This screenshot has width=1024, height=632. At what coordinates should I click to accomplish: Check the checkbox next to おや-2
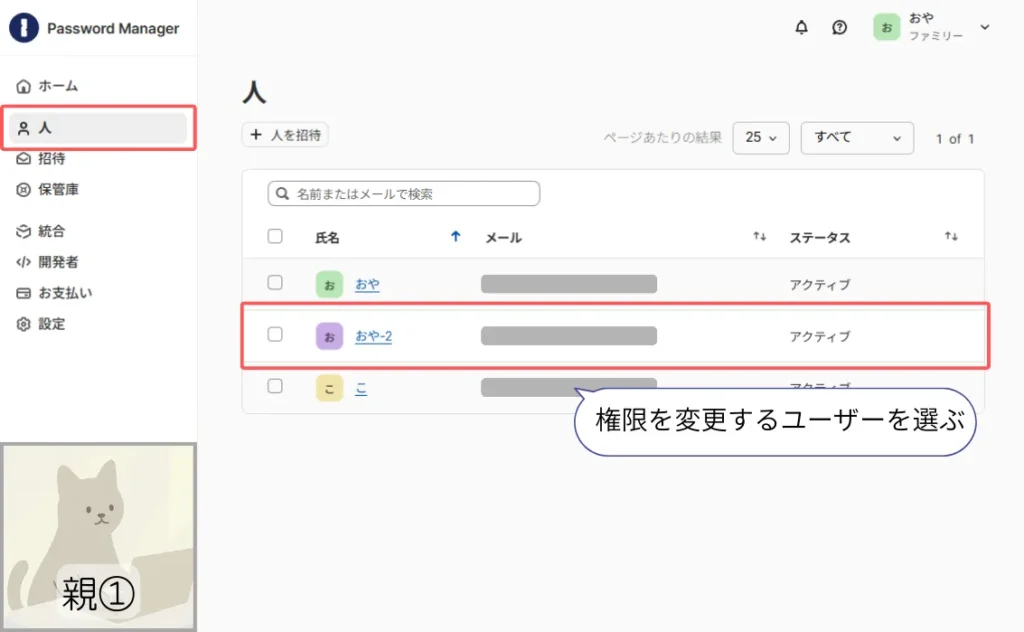coord(275,335)
